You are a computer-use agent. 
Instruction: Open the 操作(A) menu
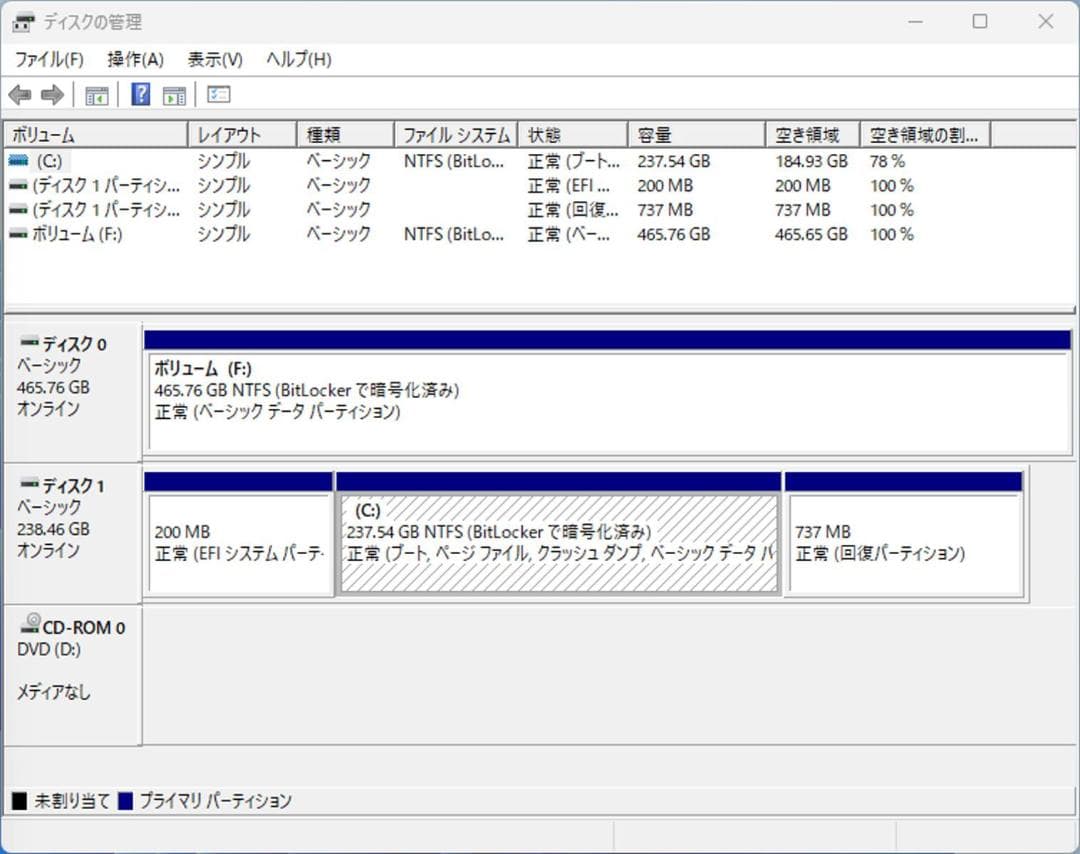click(133, 59)
